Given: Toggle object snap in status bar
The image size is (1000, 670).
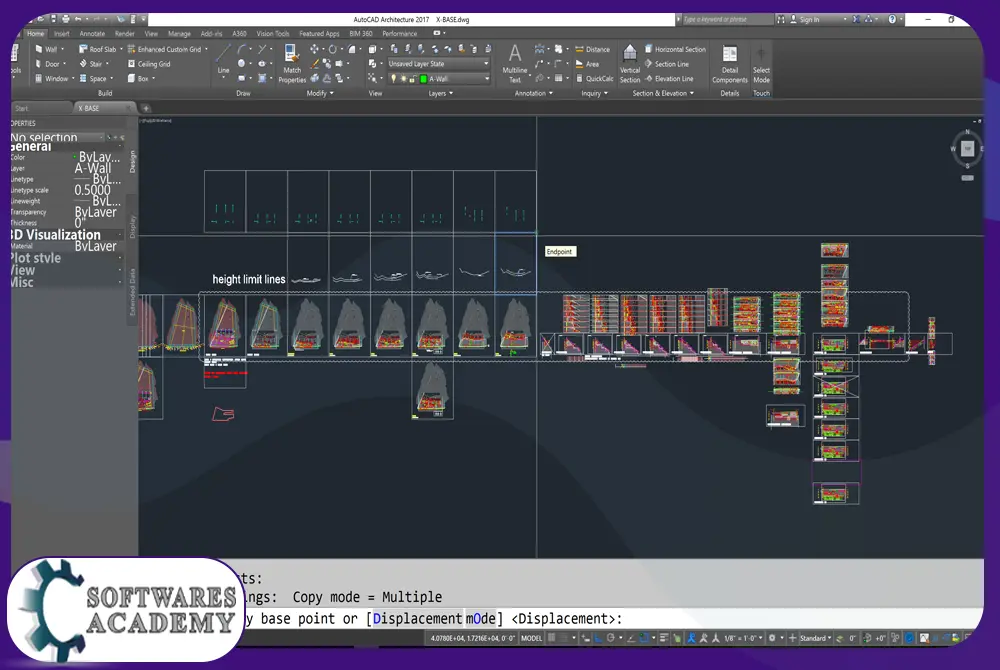Looking at the screenshot, I should (645, 637).
